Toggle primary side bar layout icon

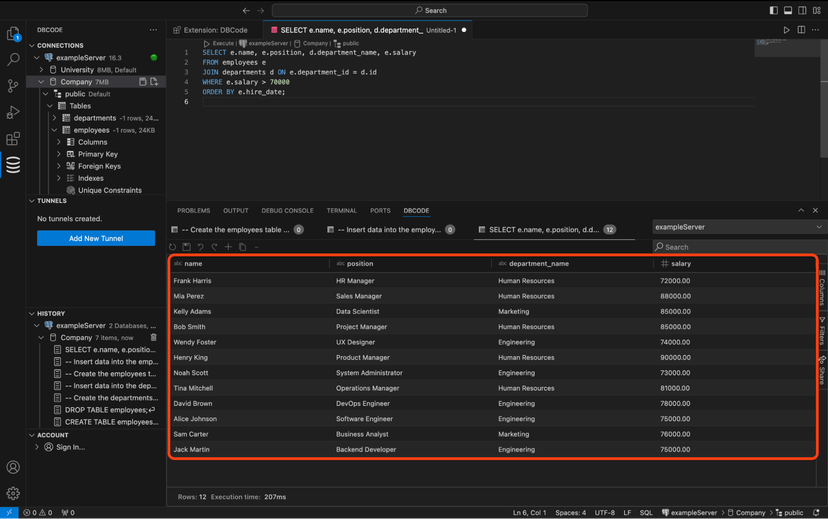tap(774, 10)
